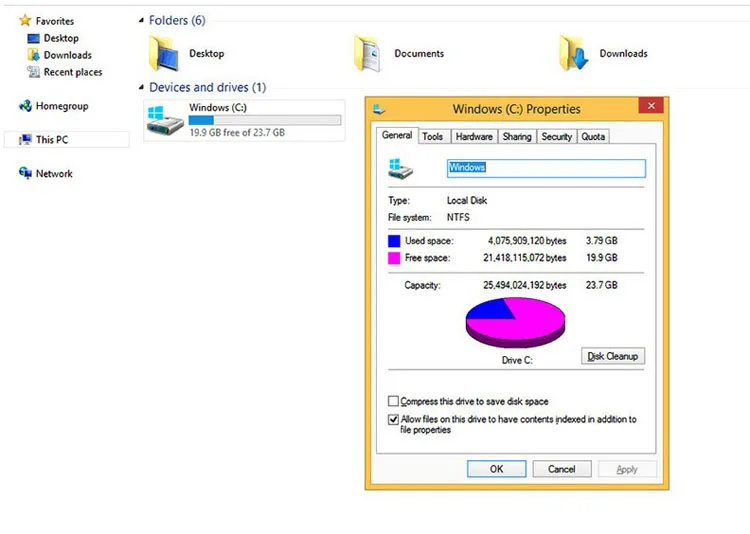The image size is (750, 534).
Task: Click the 'Documents' folder name
Action: [419, 54]
